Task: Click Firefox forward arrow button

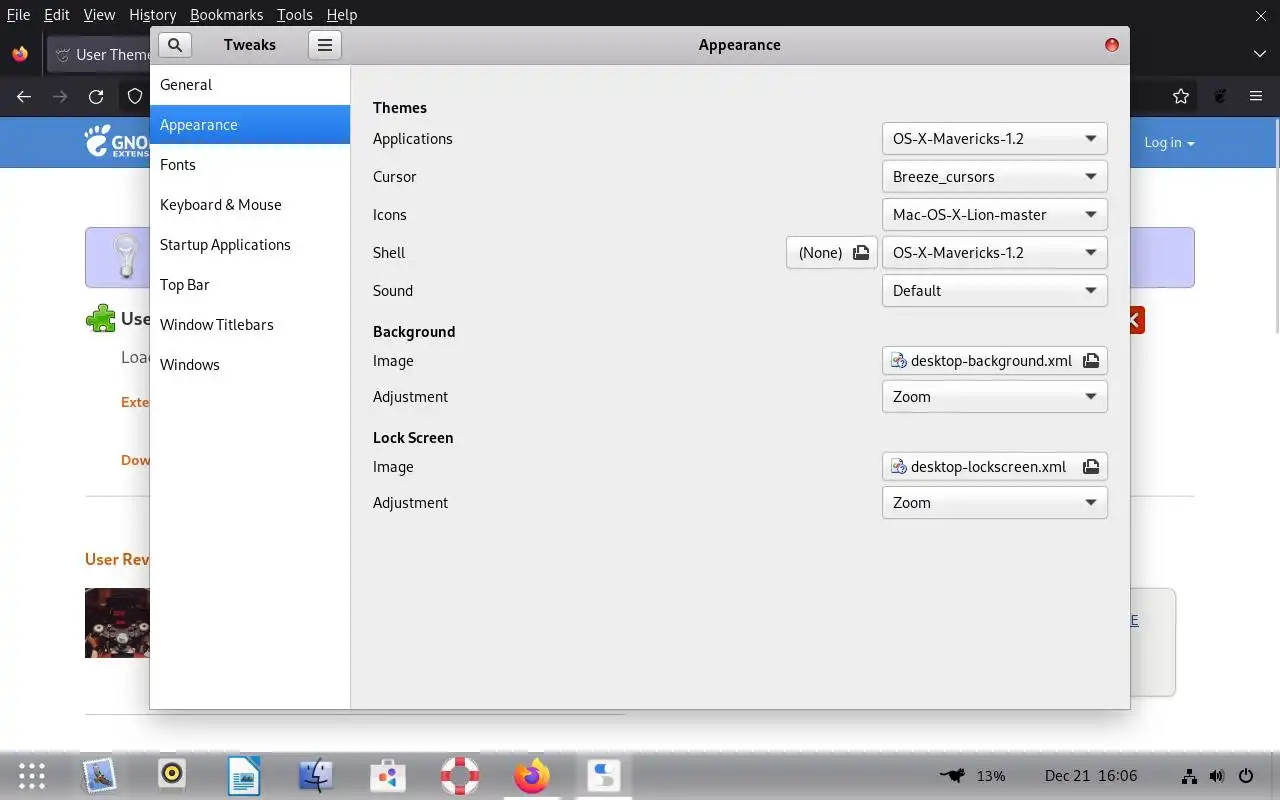Action: [x=60, y=97]
